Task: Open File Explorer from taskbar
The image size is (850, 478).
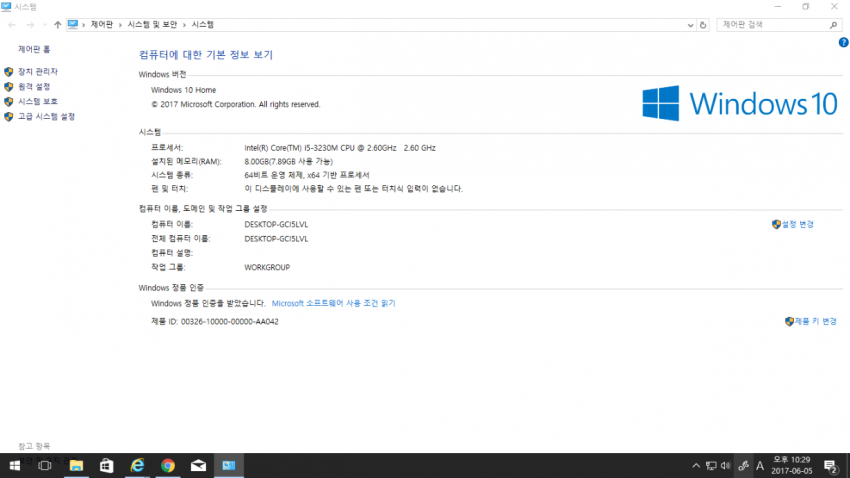Action: pyautogui.click(x=76, y=466)
